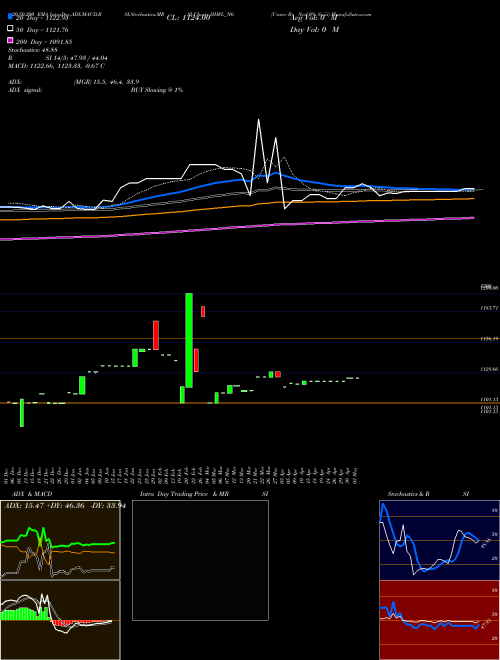Click the tallest green candle in the candlestick chart
Image resolution: width=500 pixels, height=660 pixels.
point(189,340)
